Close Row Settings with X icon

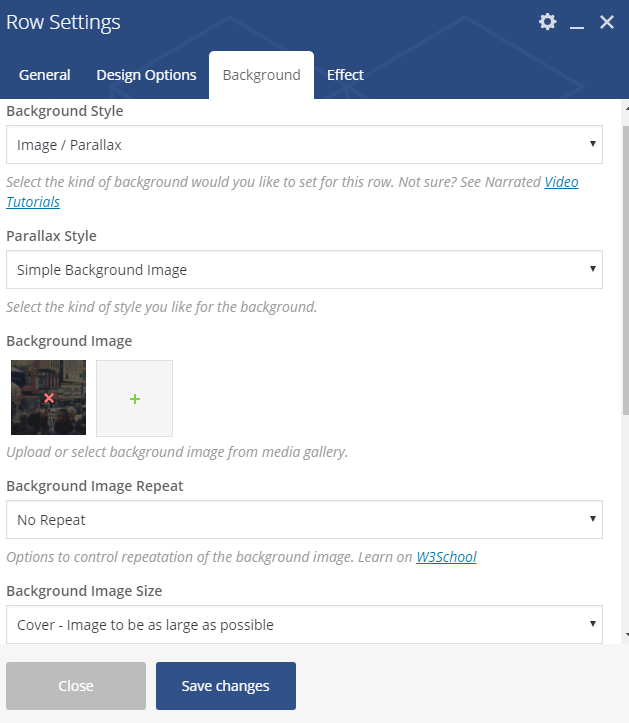(607, 22)
